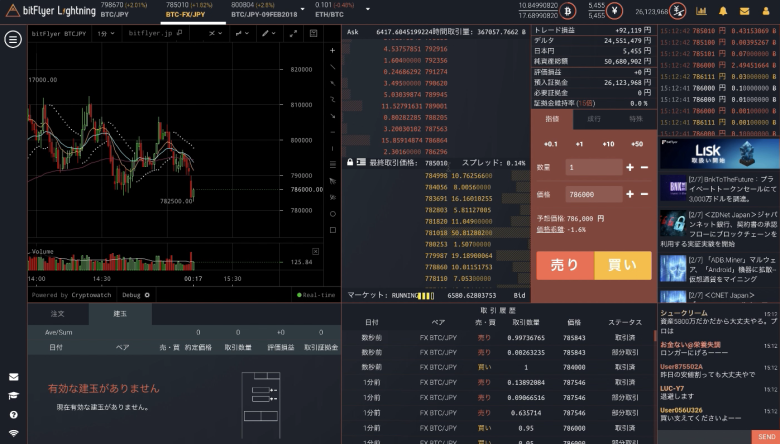Open the 注文 orders tab

[58, 314]
